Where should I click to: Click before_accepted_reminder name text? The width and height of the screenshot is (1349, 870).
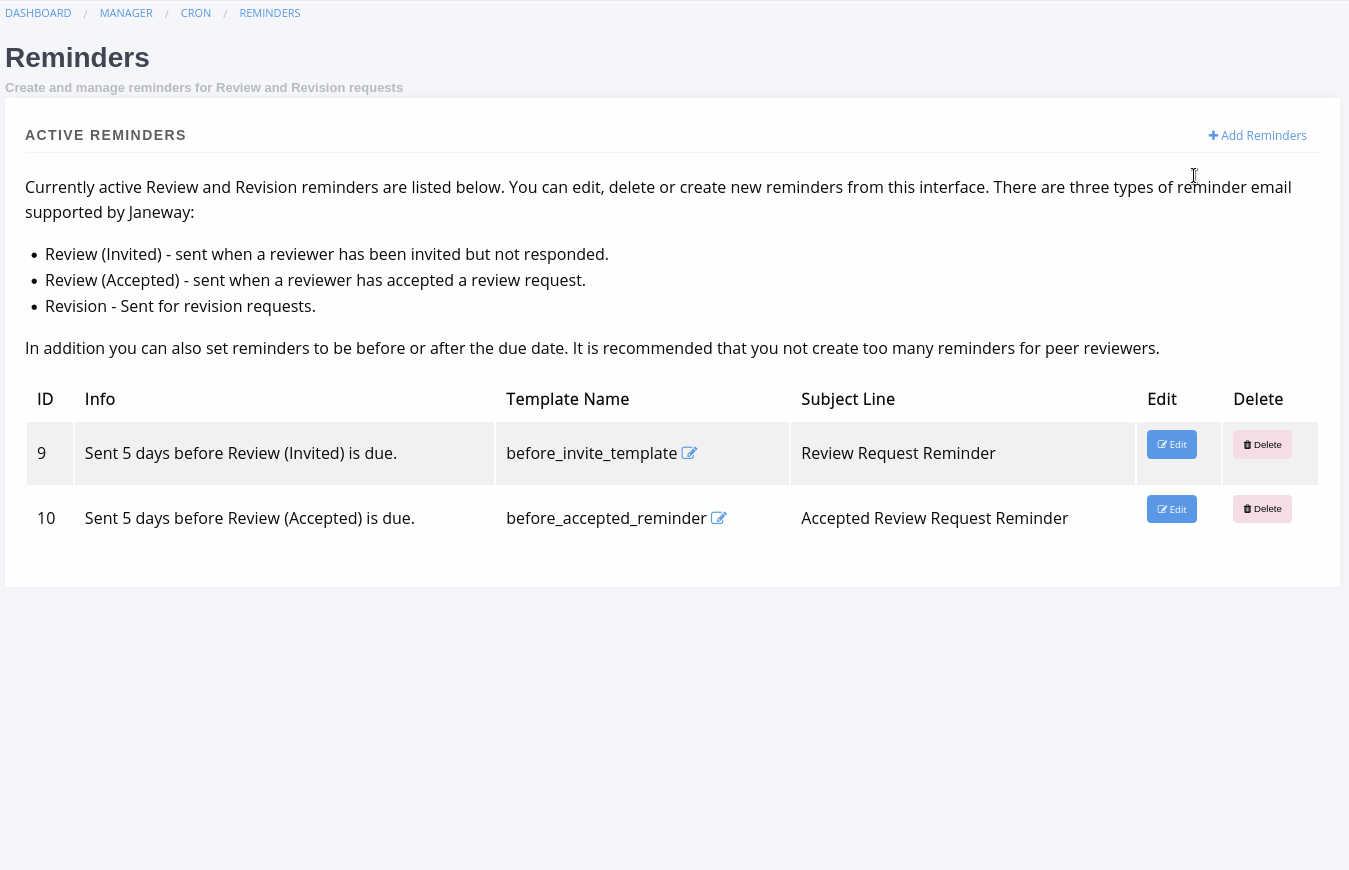pos(606,518)
